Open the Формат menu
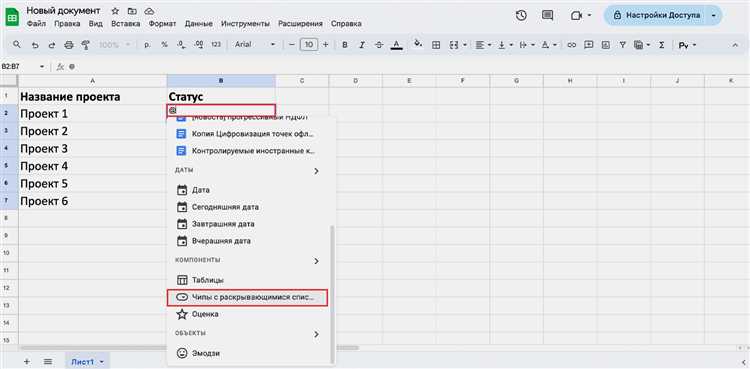750x369 pixels. coord(163,23)
